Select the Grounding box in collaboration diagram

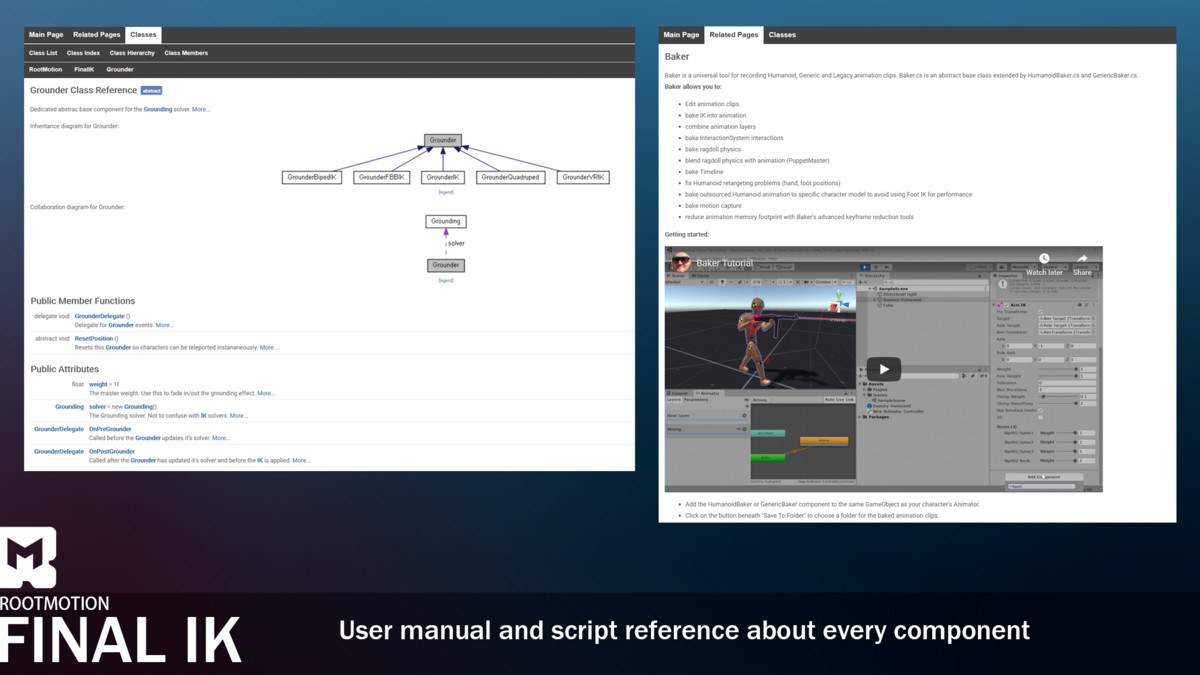click(446, 221)
